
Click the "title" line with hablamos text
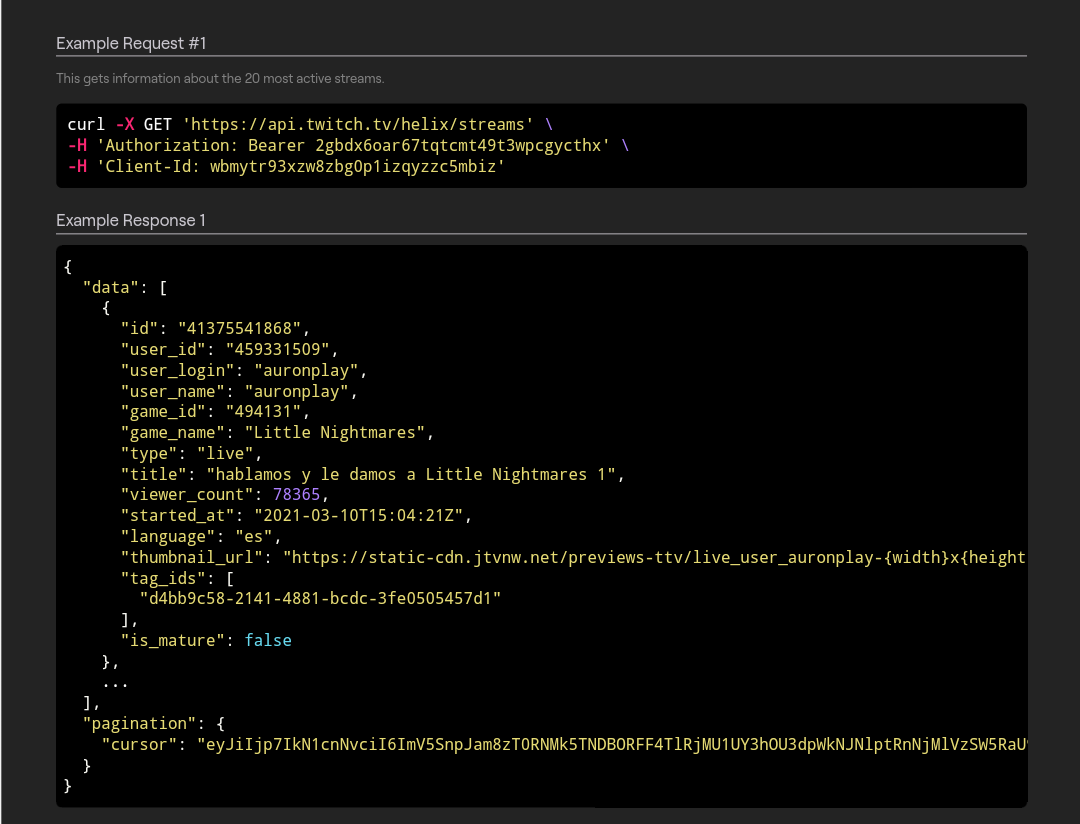click(373, 474)
